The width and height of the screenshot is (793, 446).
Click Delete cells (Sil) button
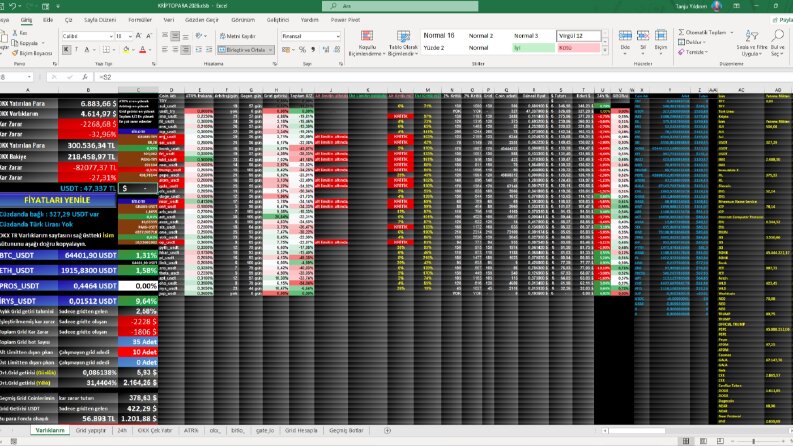click(x=643, y=40)
